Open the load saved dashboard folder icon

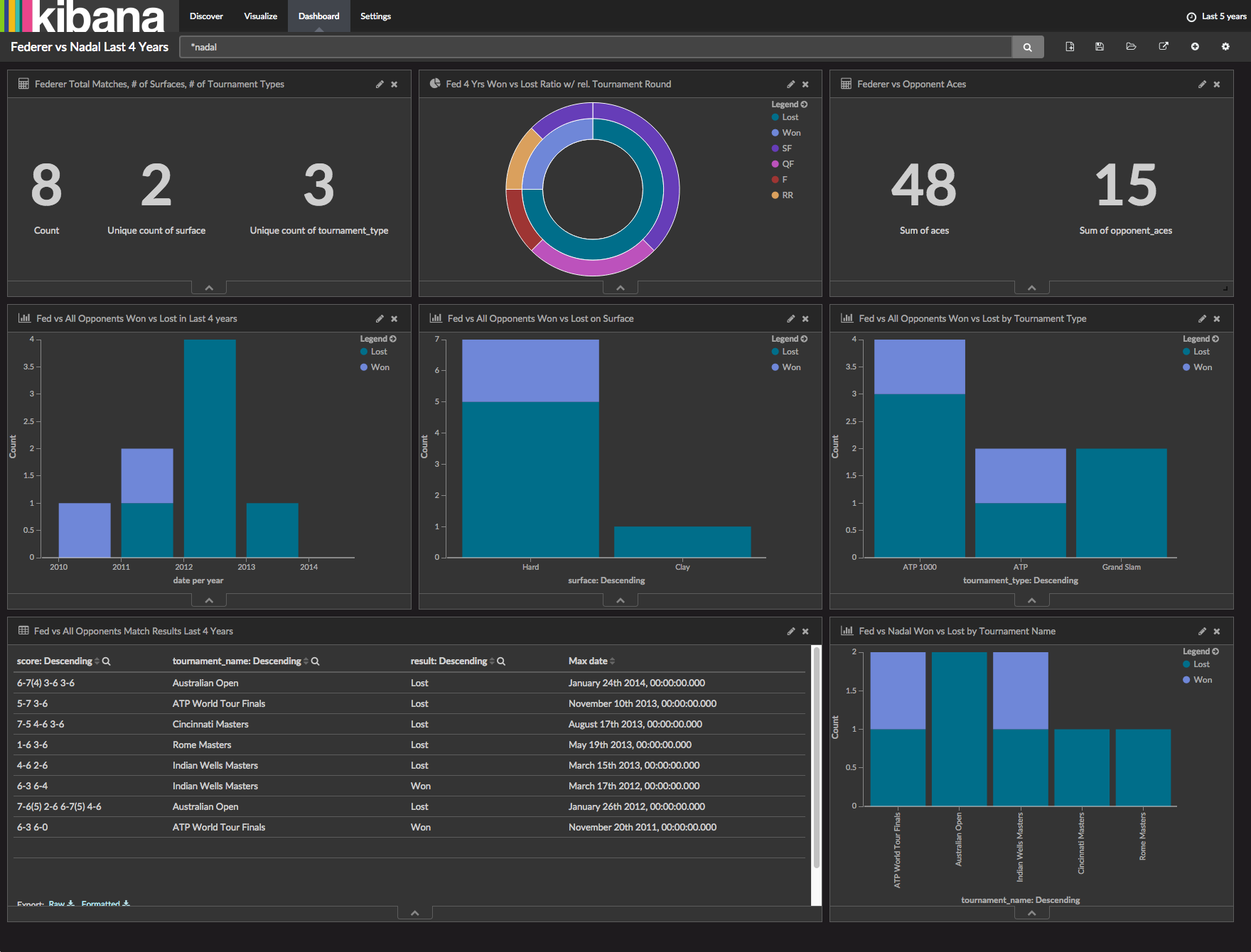coord(1131,47)
